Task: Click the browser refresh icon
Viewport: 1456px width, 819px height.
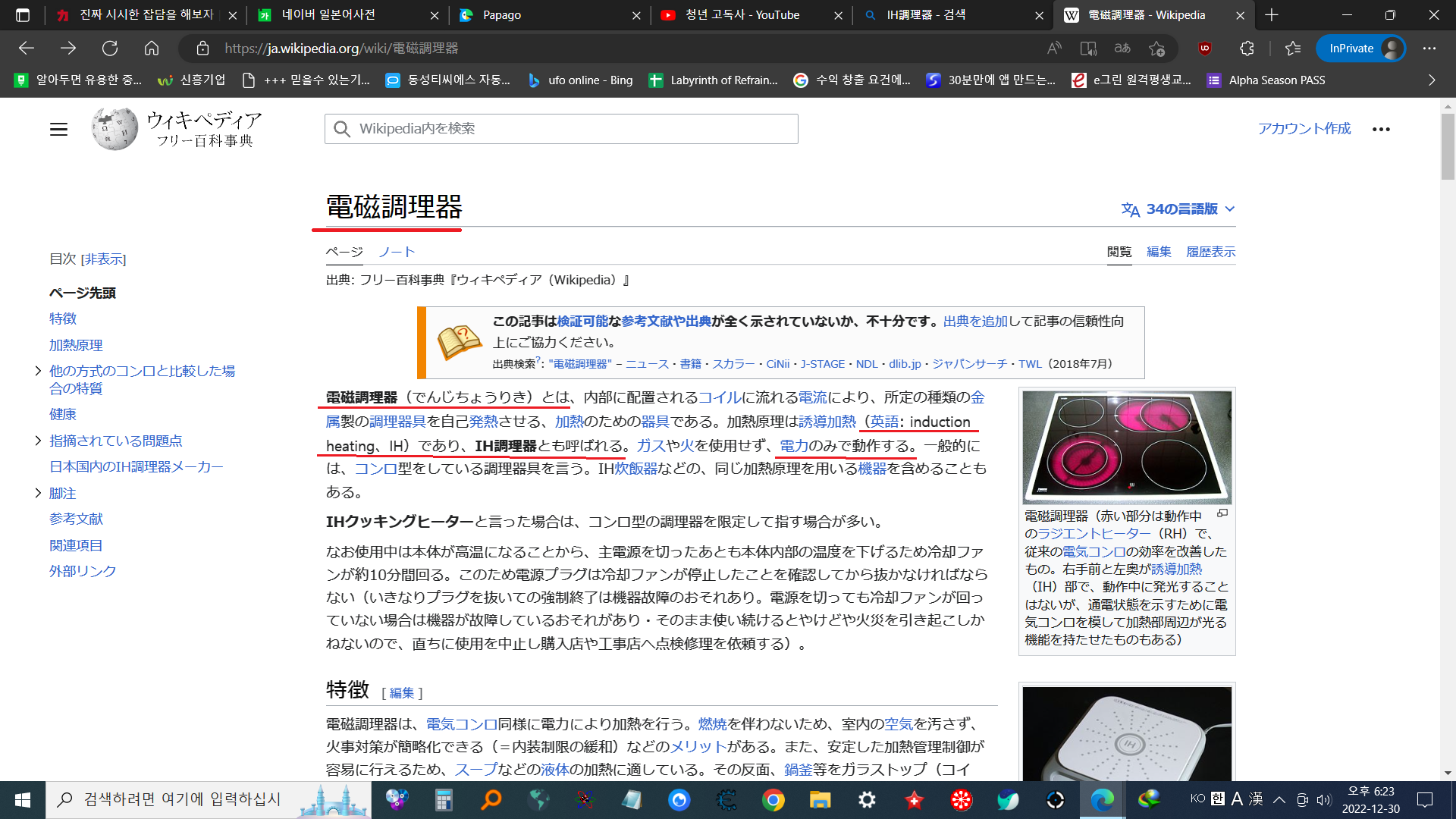Action: point(110,49)
